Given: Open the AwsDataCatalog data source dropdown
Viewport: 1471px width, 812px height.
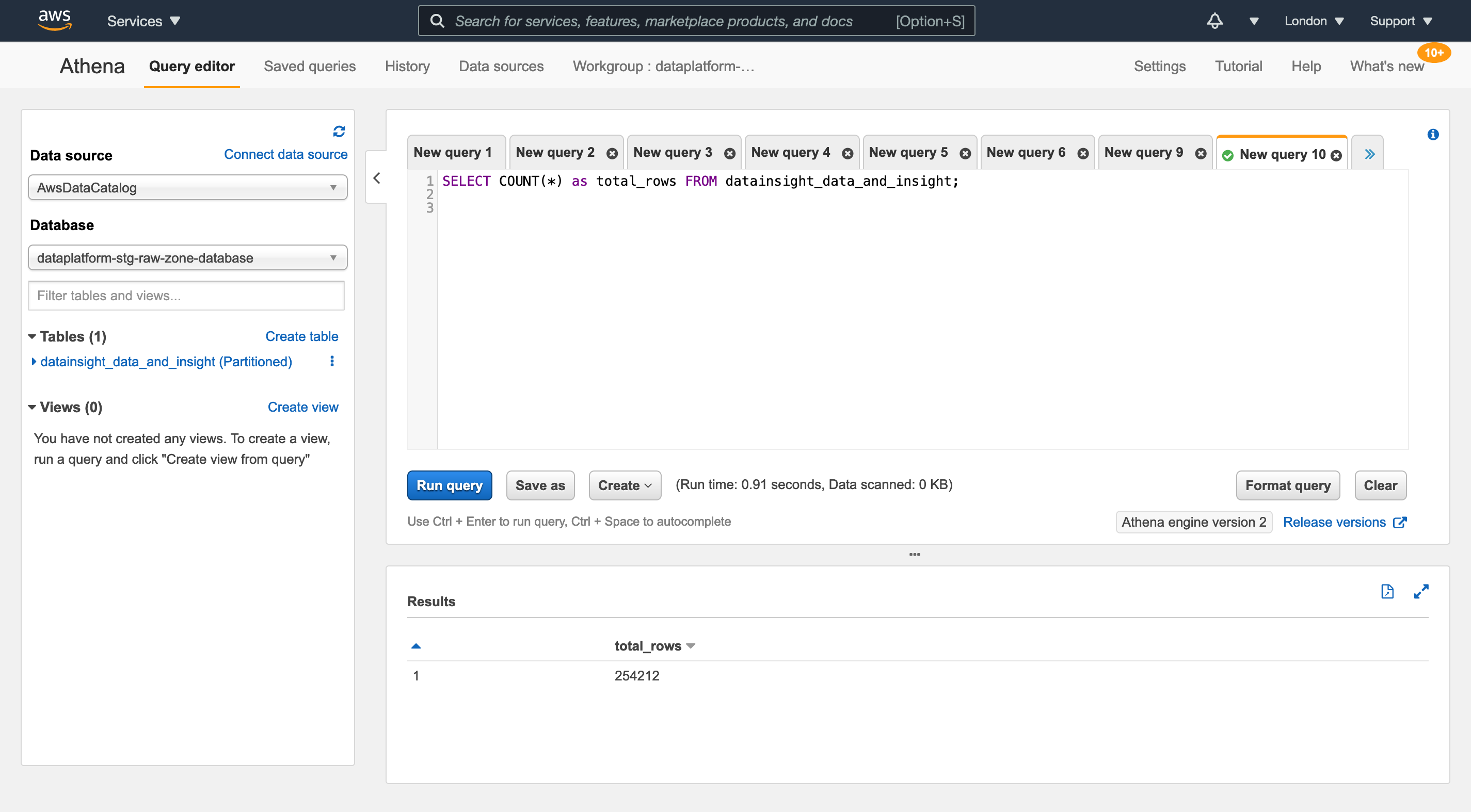Looking at the screenshot, I should click(x=187, y=188).
